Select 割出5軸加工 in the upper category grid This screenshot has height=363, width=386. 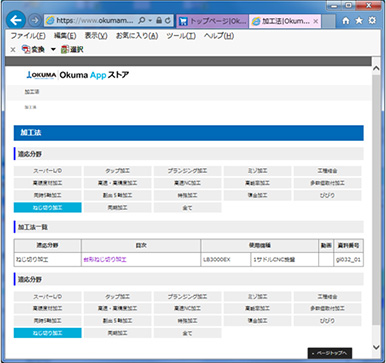117,195
